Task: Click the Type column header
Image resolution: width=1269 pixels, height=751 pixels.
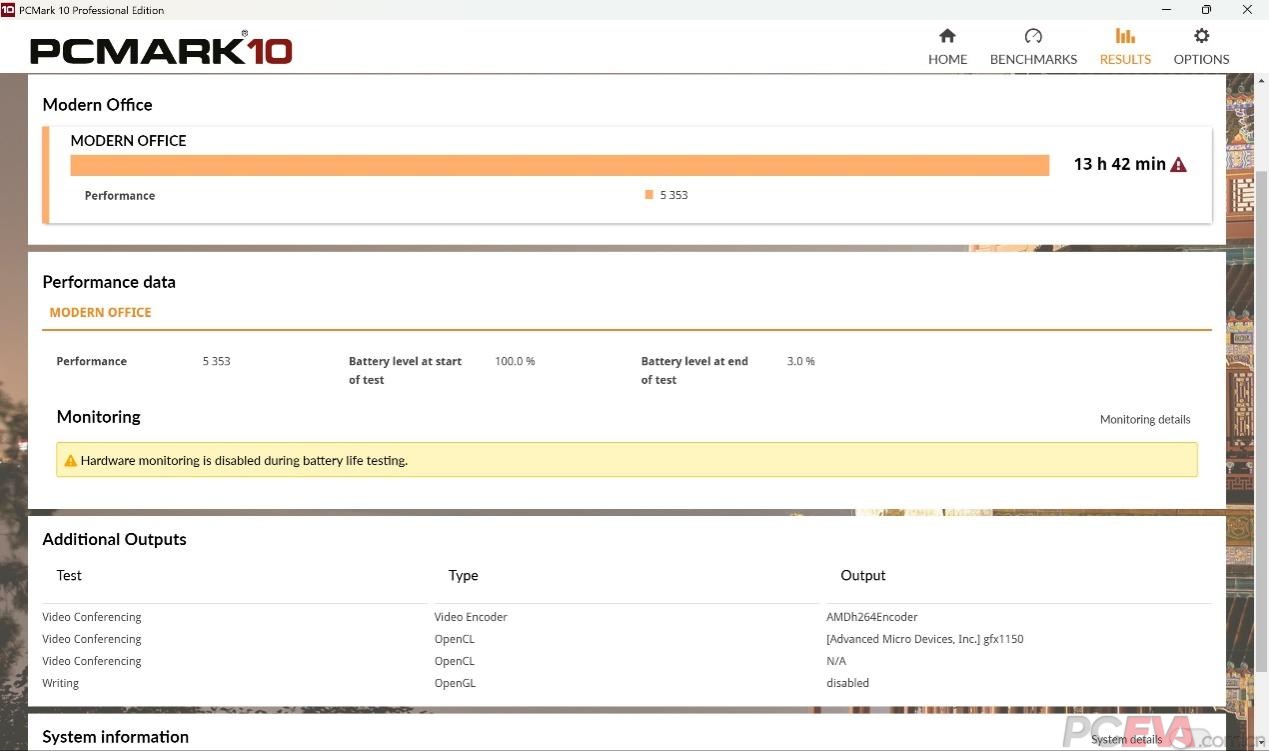Action: click(x=463, y=576)
